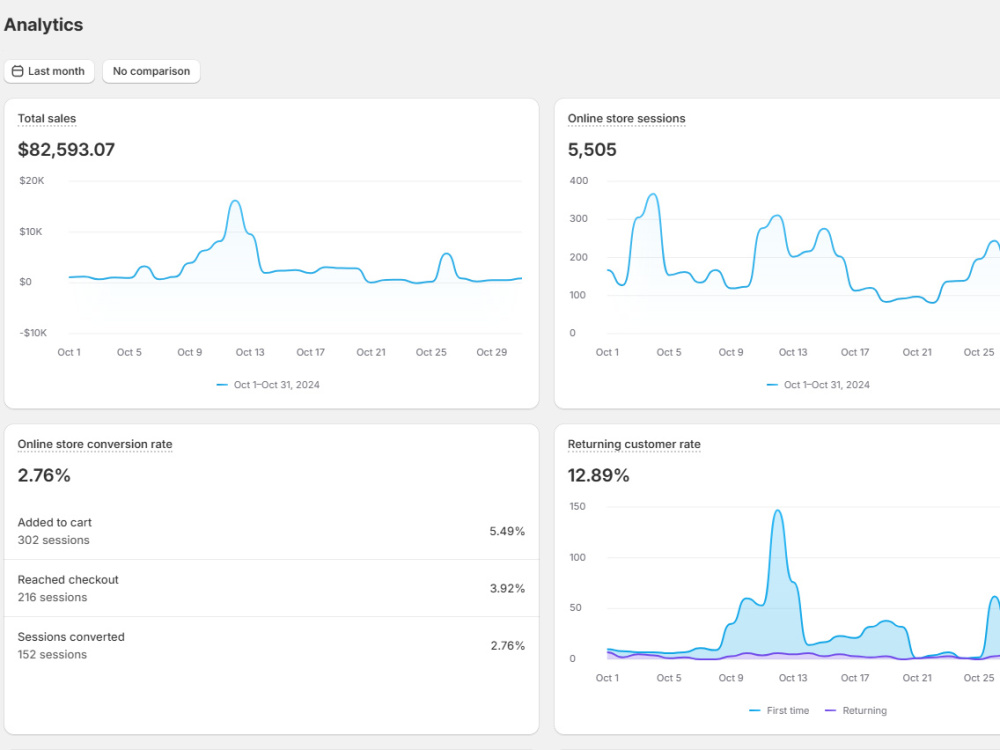Click the calendar icon in Last month button
This screenshot has height=750, width=1000.
18,71
